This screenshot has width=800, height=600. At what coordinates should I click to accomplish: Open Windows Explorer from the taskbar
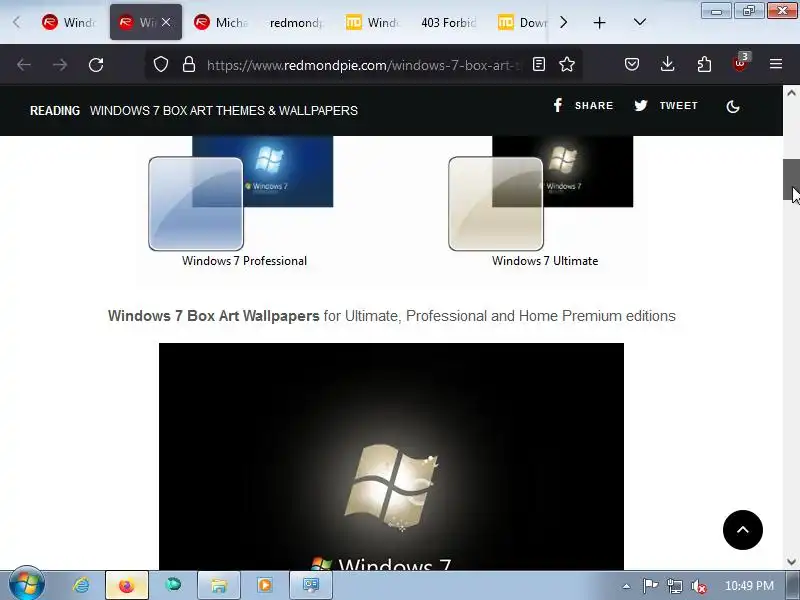219,585
